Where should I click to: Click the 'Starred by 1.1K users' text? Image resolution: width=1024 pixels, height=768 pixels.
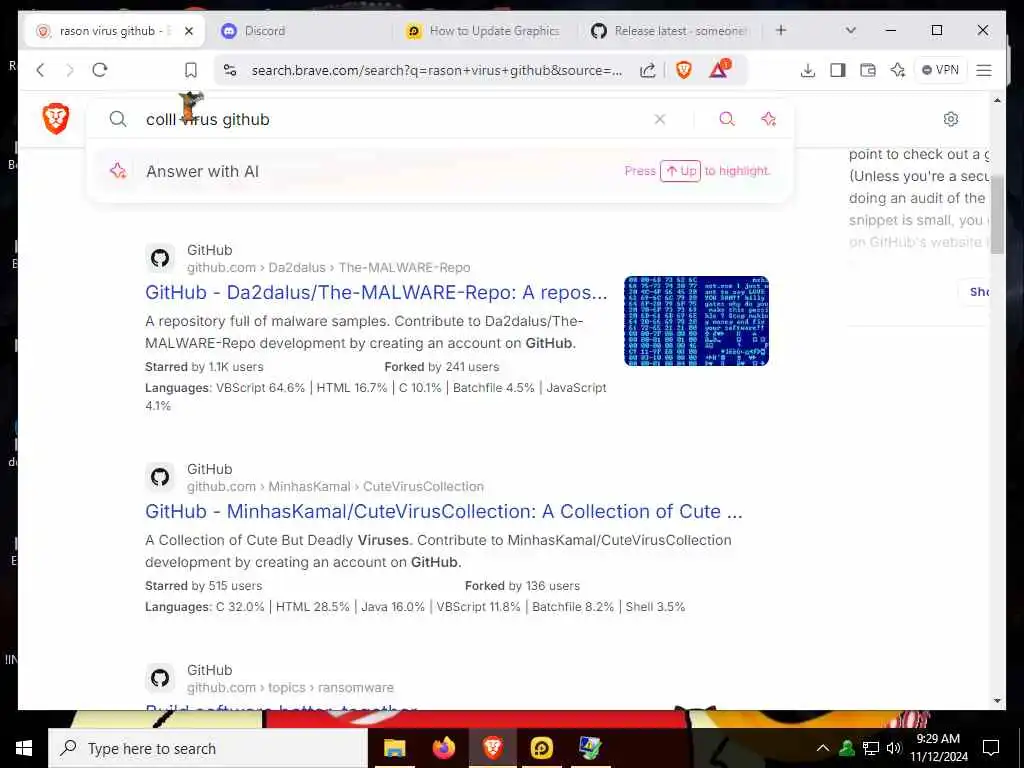pyautogui.click(x=204, y=367)
